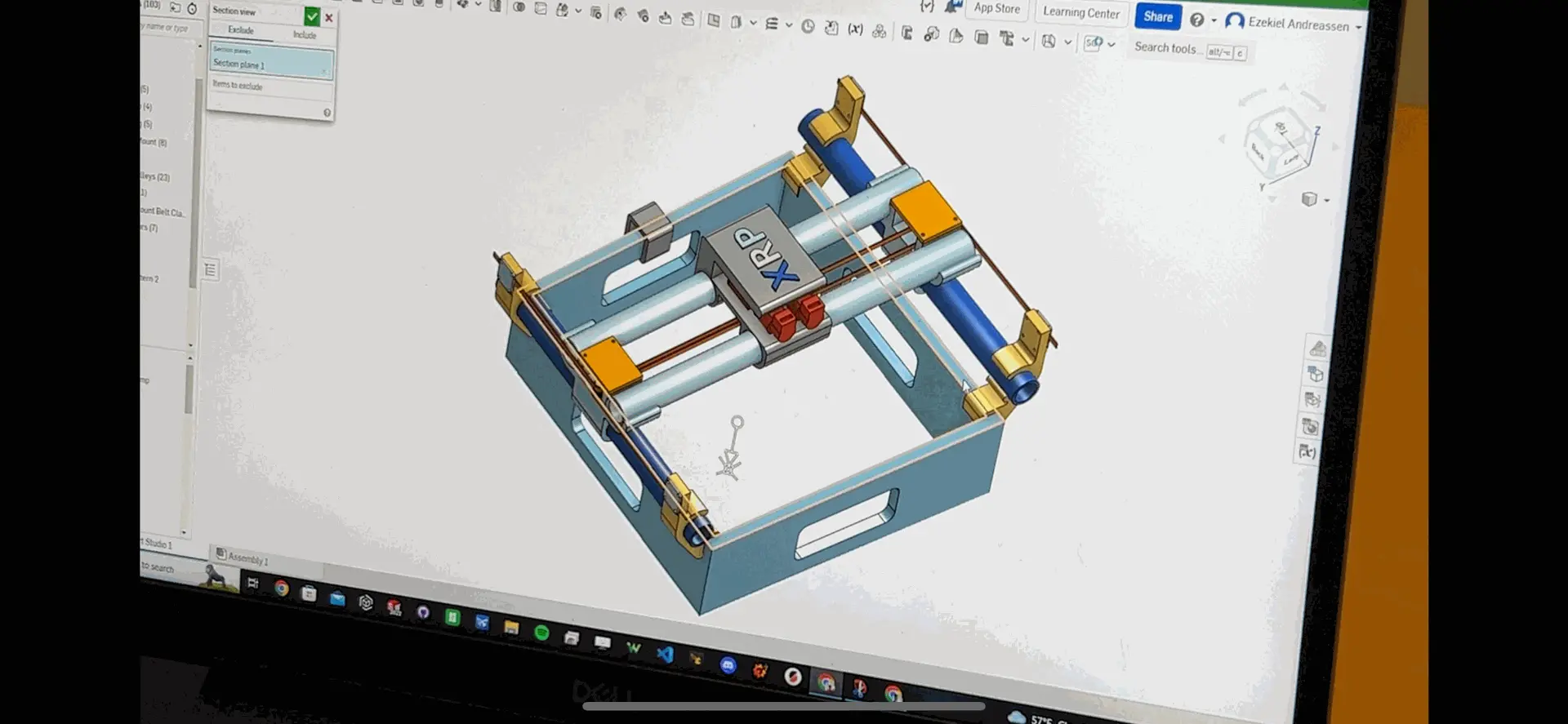Open the Mail app from taskbar

point(337,598)
